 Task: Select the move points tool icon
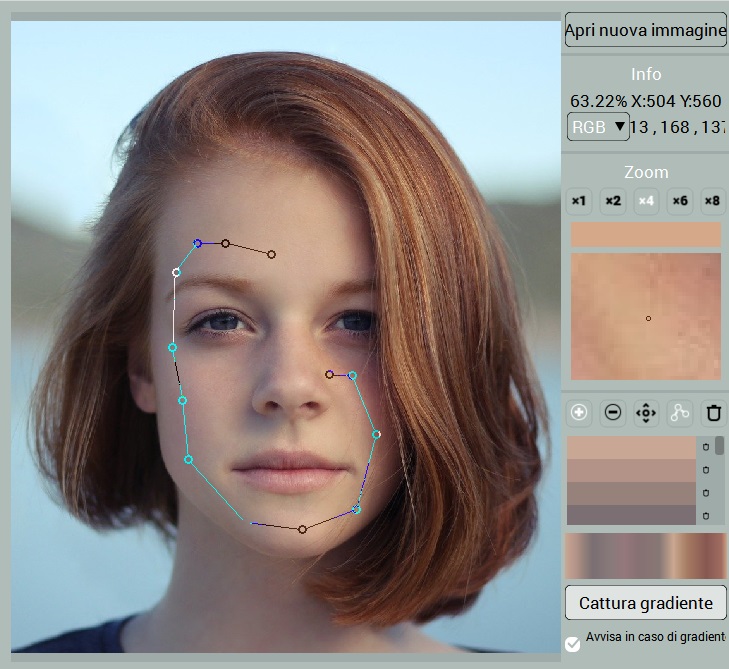646,413
